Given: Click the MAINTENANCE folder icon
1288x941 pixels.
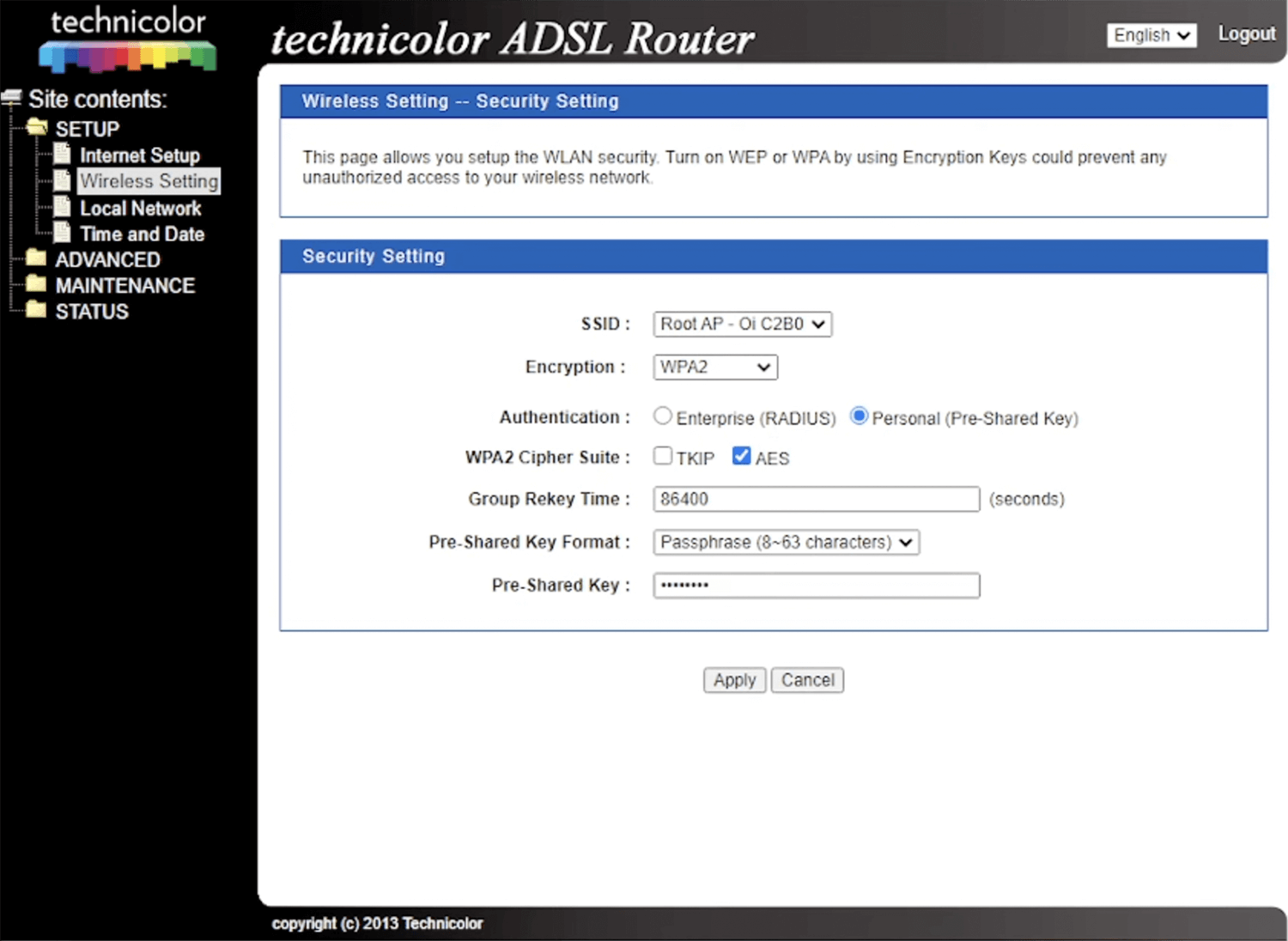Looking at the screenshot, I should (x=36, y=284).
